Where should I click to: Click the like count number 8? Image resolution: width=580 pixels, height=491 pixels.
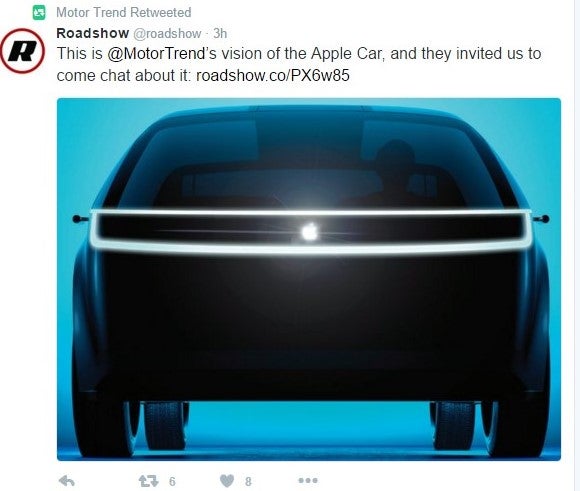coord(248,481)
